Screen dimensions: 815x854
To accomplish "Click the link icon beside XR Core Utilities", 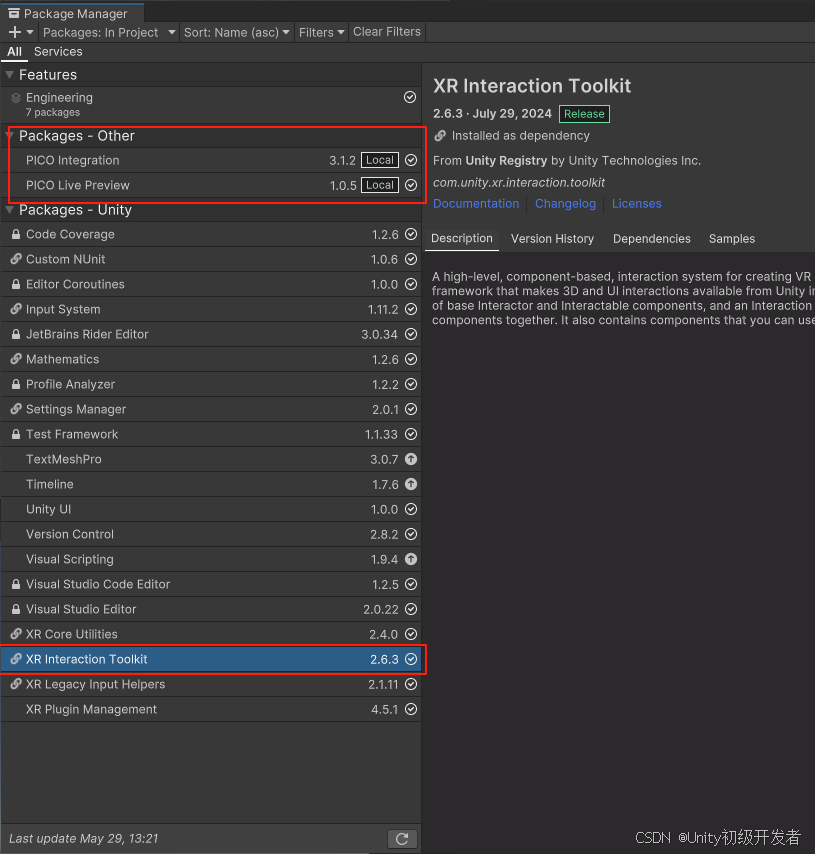I will [x=16, y=634].
